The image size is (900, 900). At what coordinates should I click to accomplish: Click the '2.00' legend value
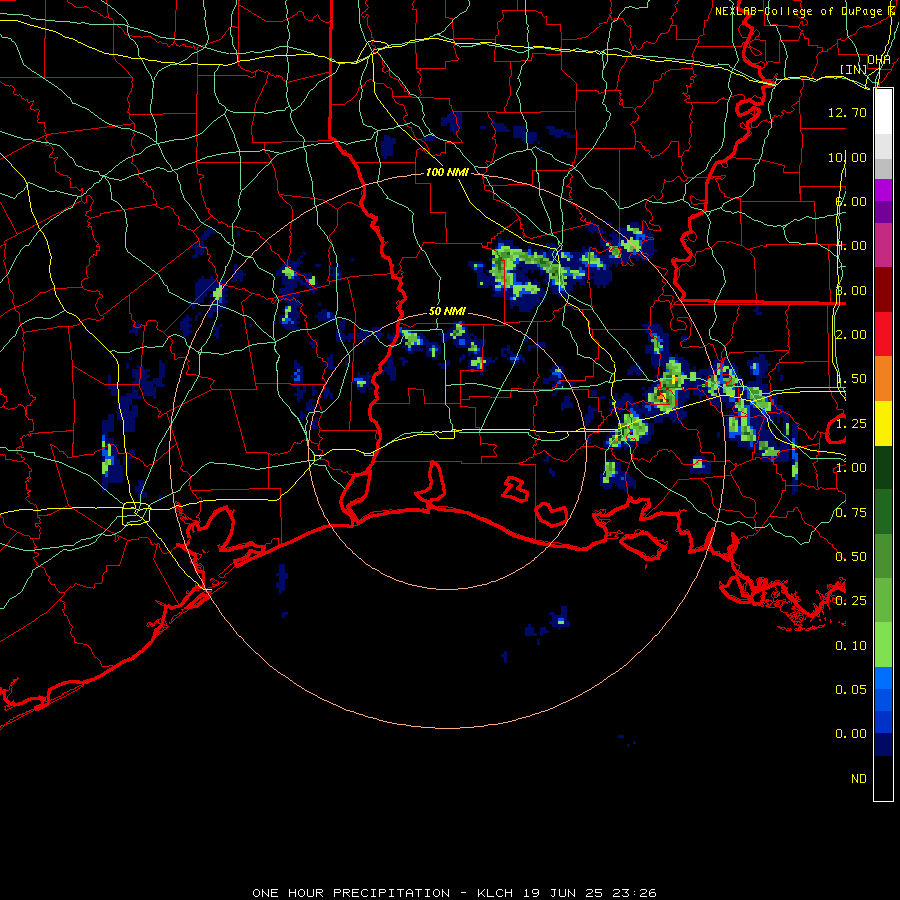pos(851,335)
